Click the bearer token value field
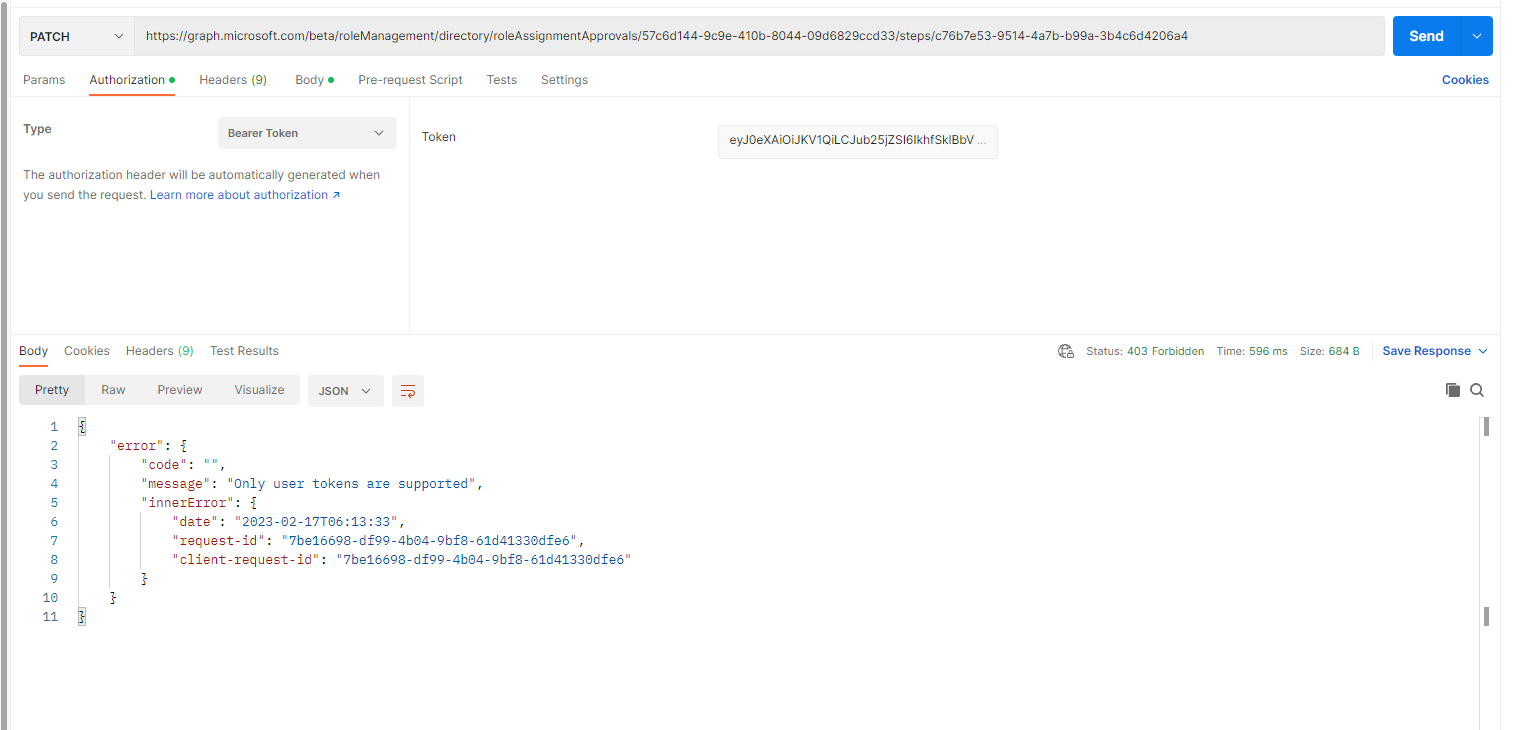The image size is (1532, 730). pos(857,141)
